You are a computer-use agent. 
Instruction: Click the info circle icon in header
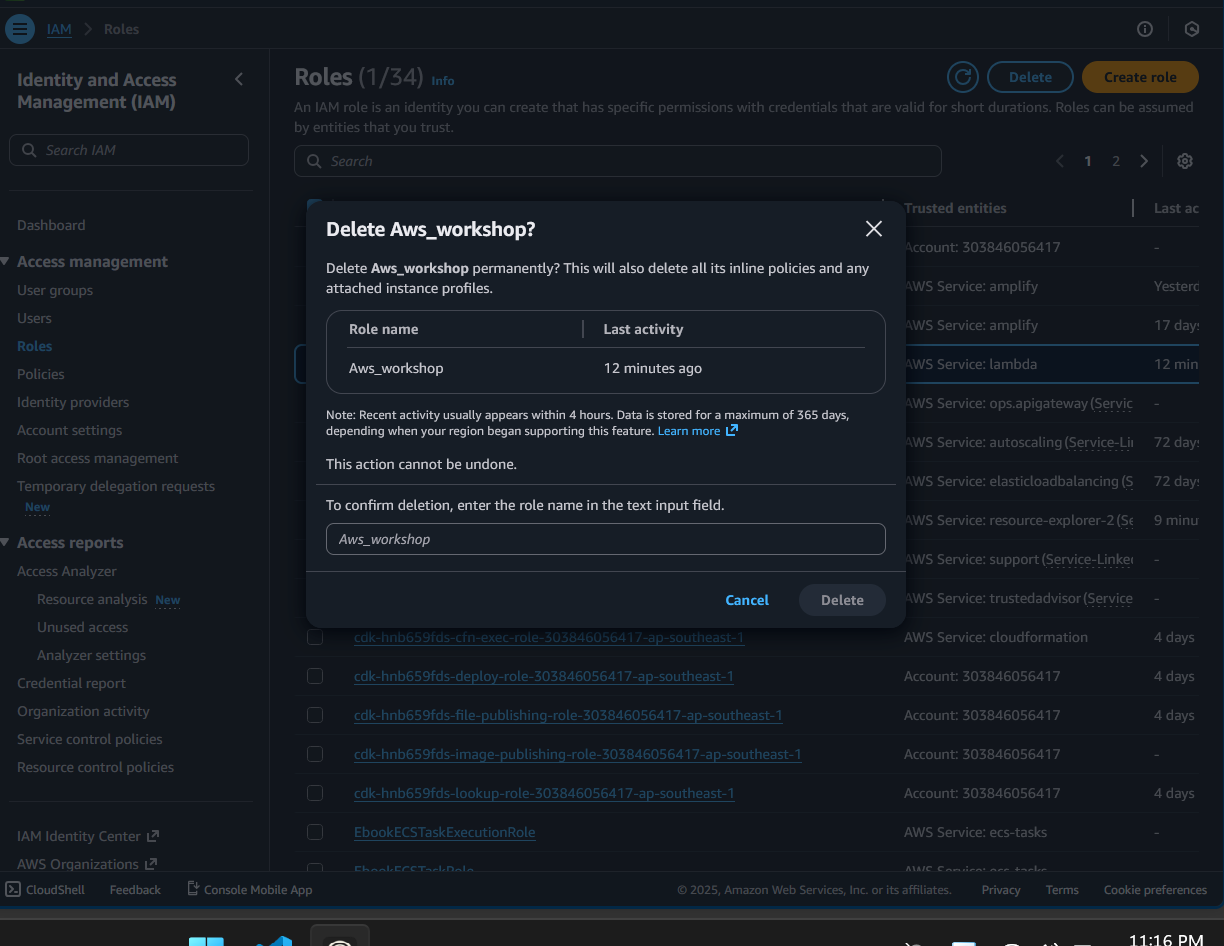[1145, 29]
